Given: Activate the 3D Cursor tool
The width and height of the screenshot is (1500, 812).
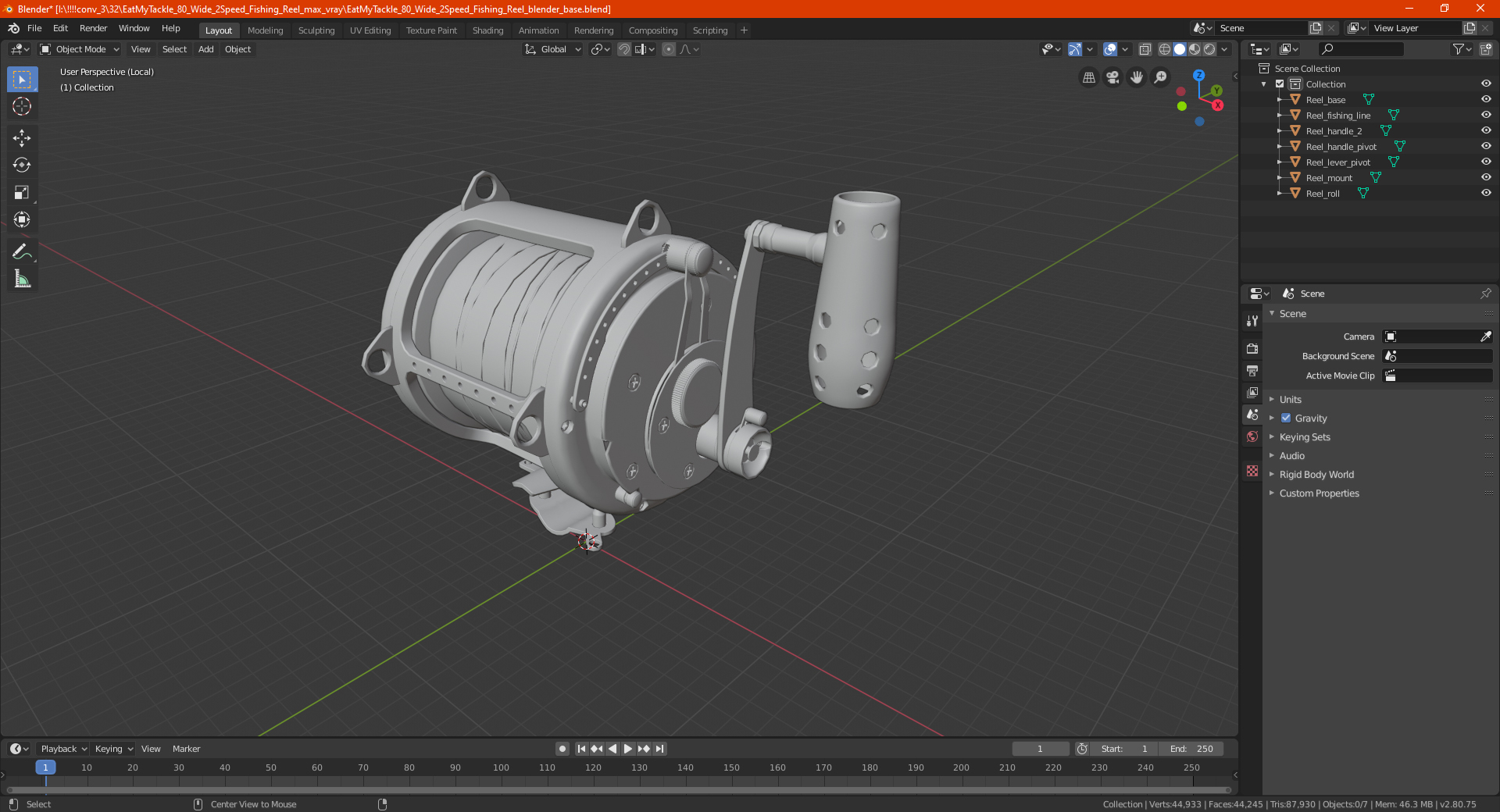Looking at the screenshot, I should 22,106.
